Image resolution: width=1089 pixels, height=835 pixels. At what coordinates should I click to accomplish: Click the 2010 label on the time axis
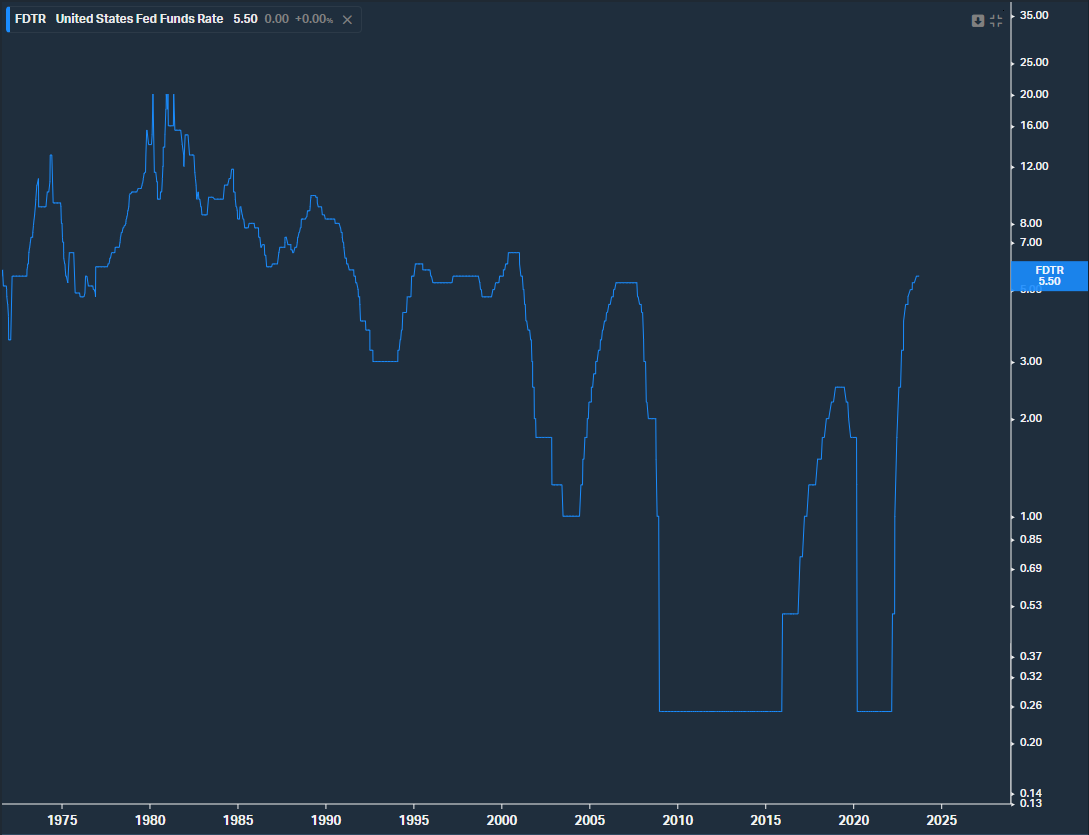coord(678,820)
